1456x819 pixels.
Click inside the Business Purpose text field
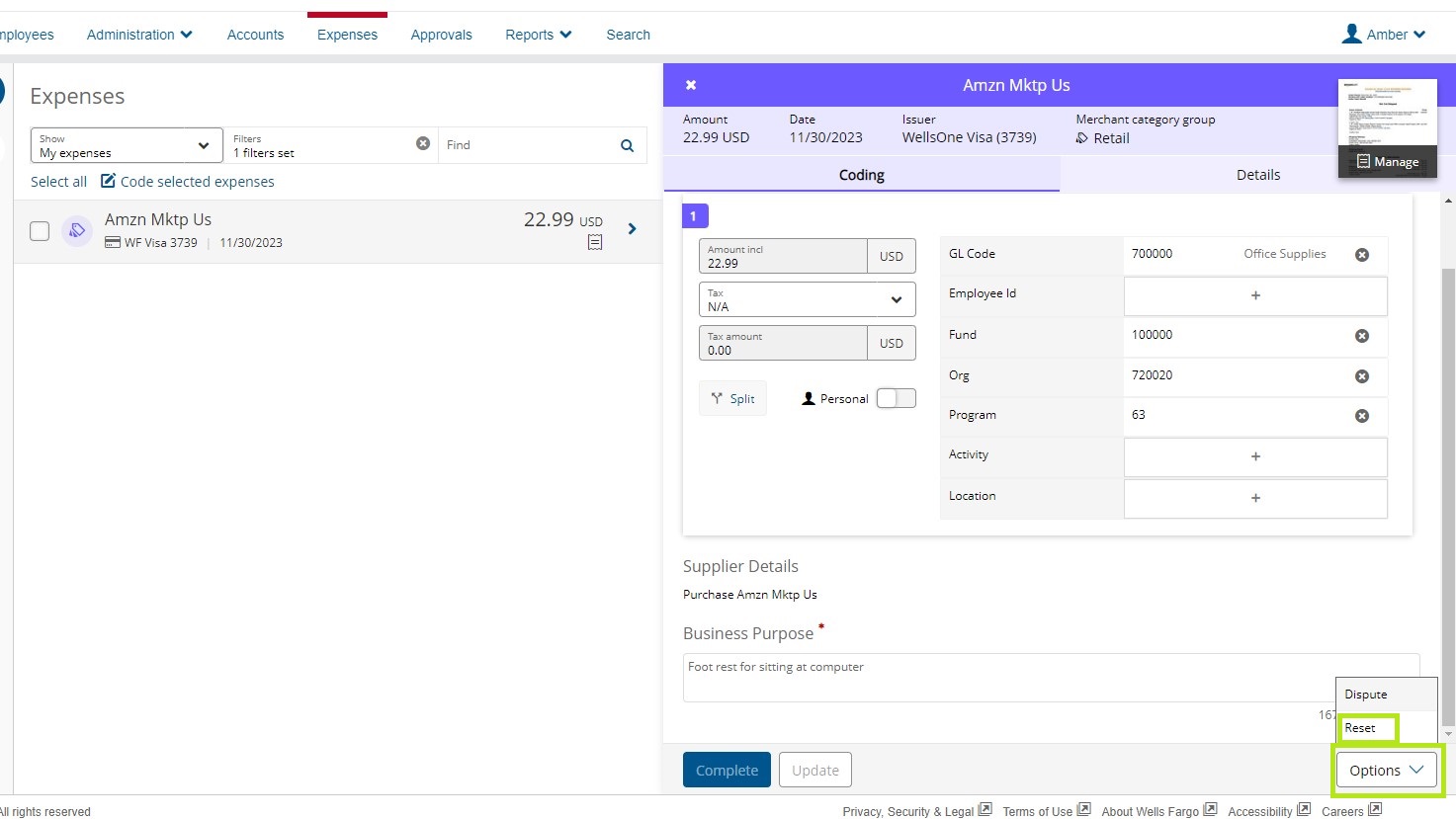coord(988,677)
